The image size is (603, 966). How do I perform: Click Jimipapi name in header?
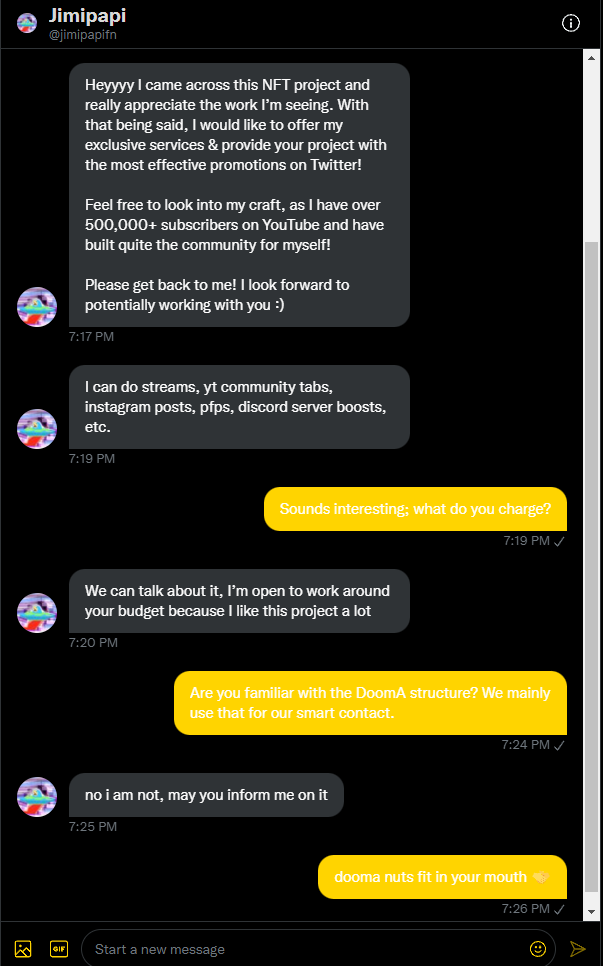click(88, 16)
